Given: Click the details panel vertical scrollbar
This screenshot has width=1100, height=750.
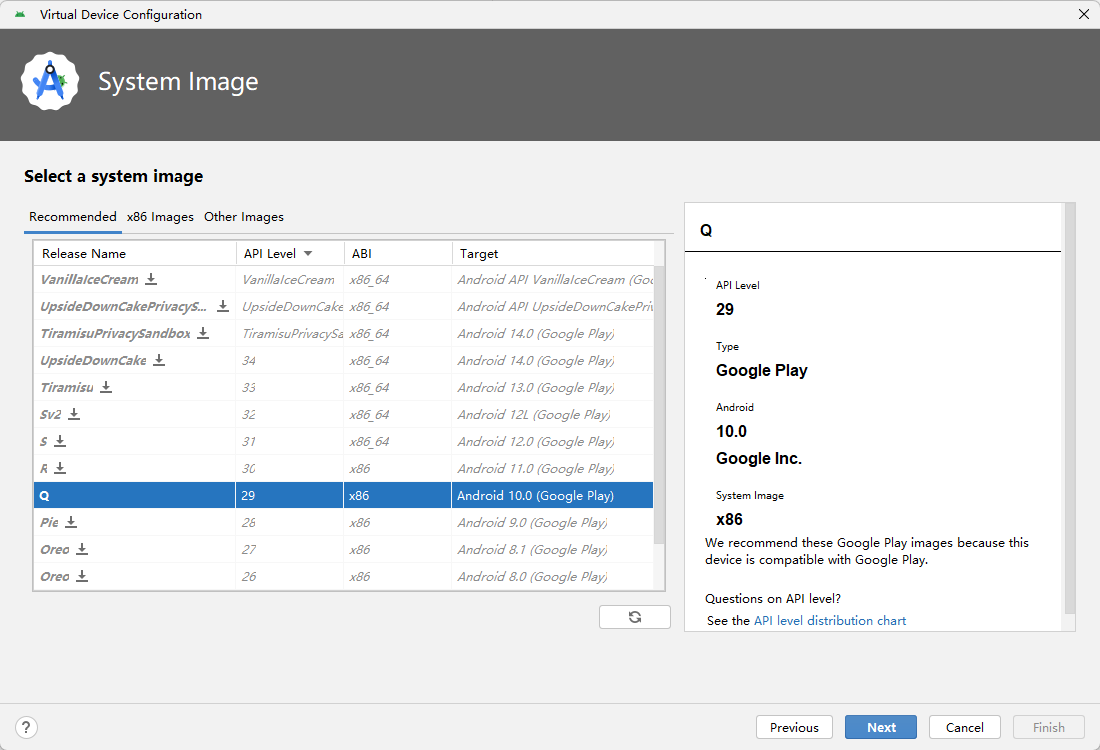Looking at the screenshot, I should (1070, 408).
